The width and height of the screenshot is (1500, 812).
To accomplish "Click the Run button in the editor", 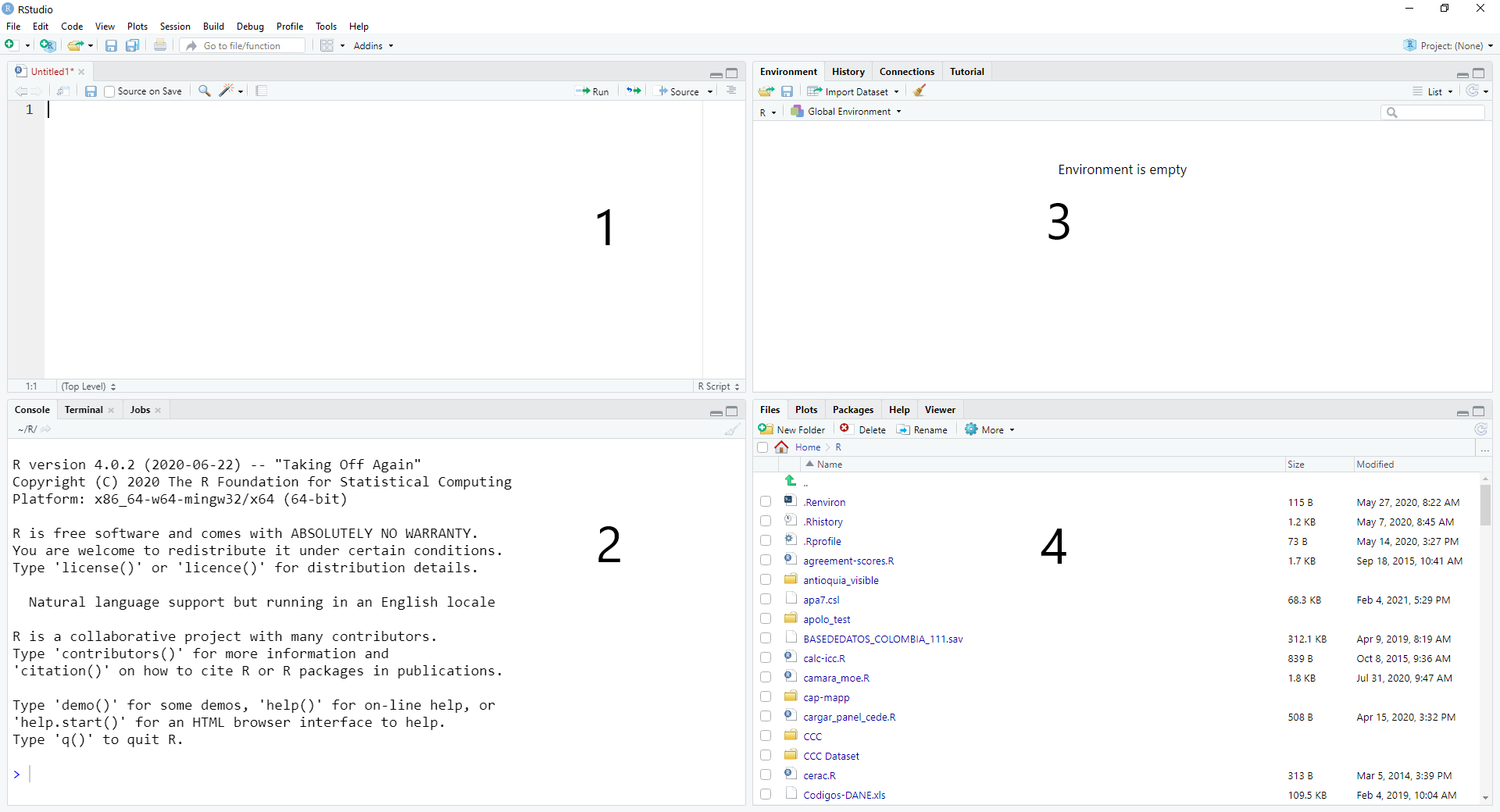I will pos(593,91).
